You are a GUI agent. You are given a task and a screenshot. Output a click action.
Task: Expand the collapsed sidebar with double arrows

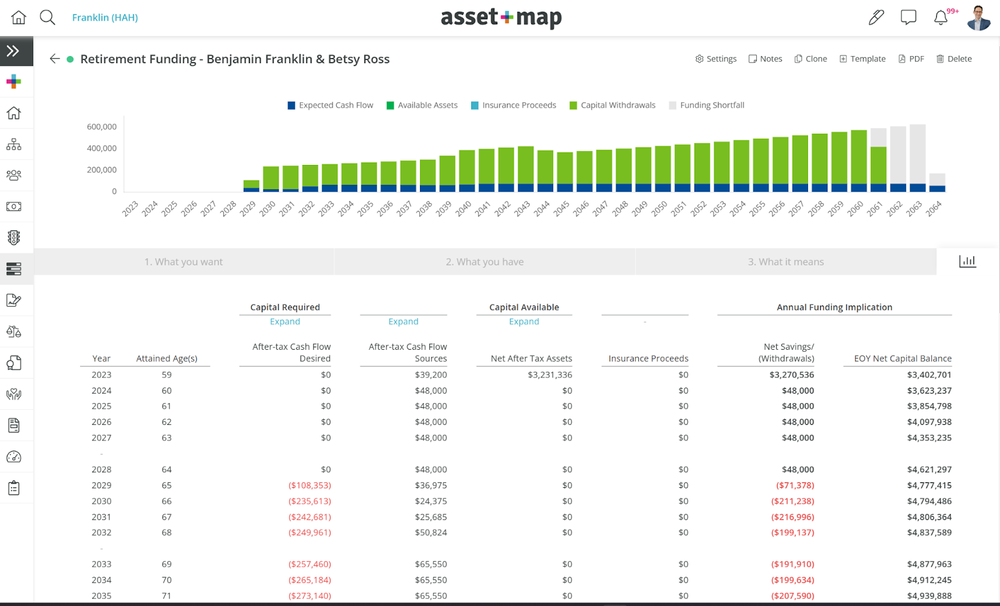pos(14,50)
